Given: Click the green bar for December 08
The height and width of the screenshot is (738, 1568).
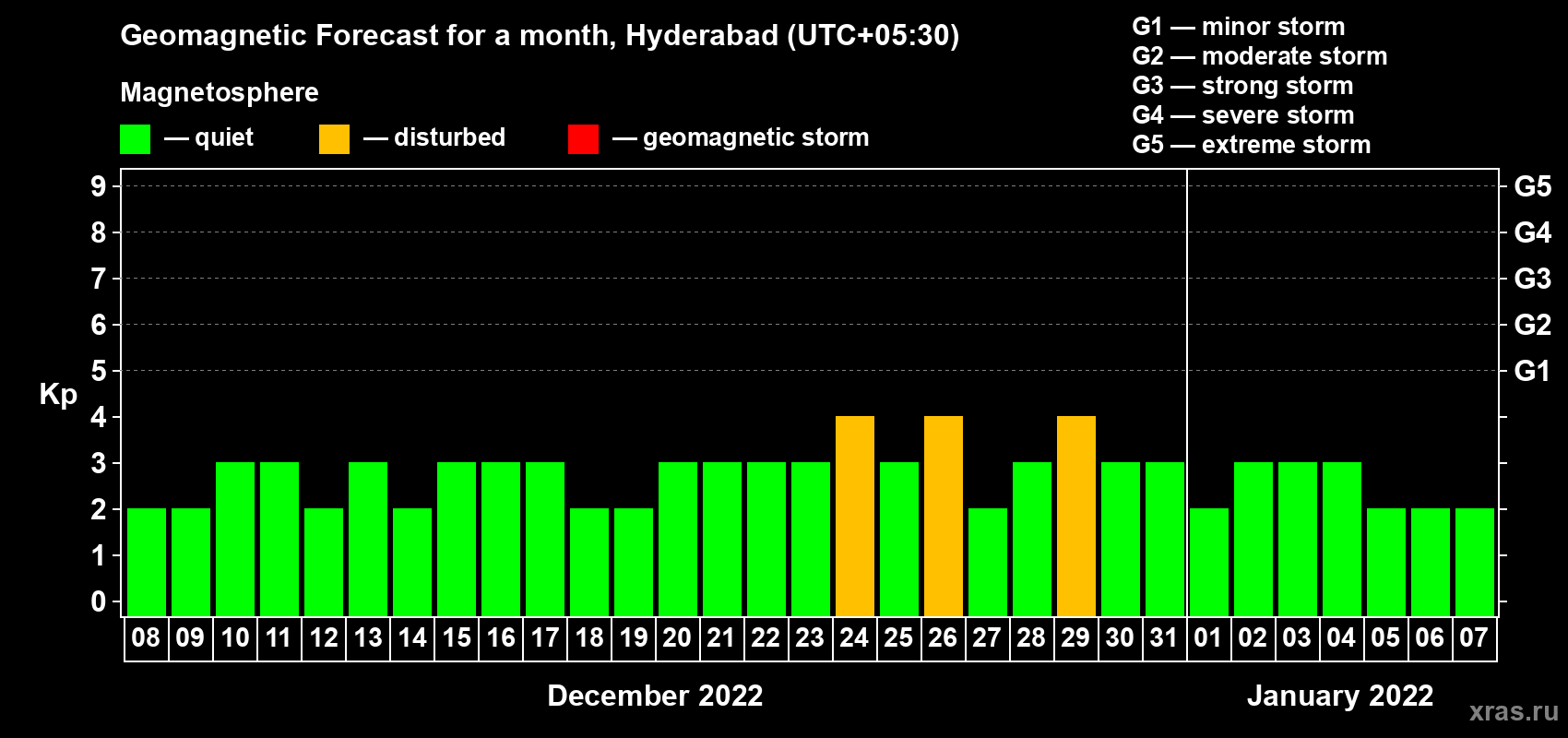Looking at the screenshot, I should point(147,562).
